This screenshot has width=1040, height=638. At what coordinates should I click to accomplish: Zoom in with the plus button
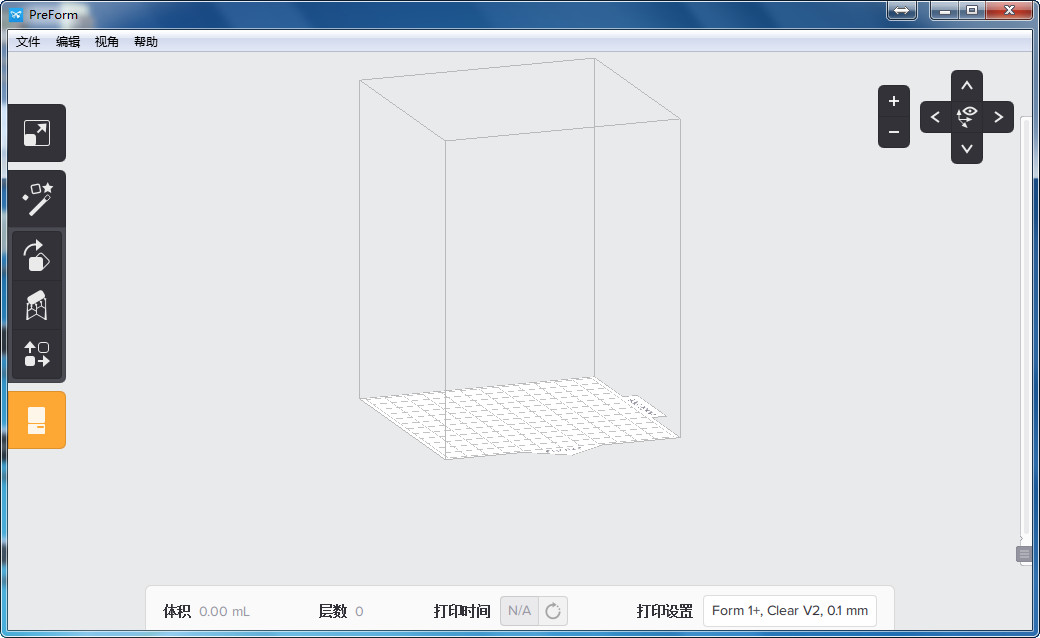click(893, 101)
